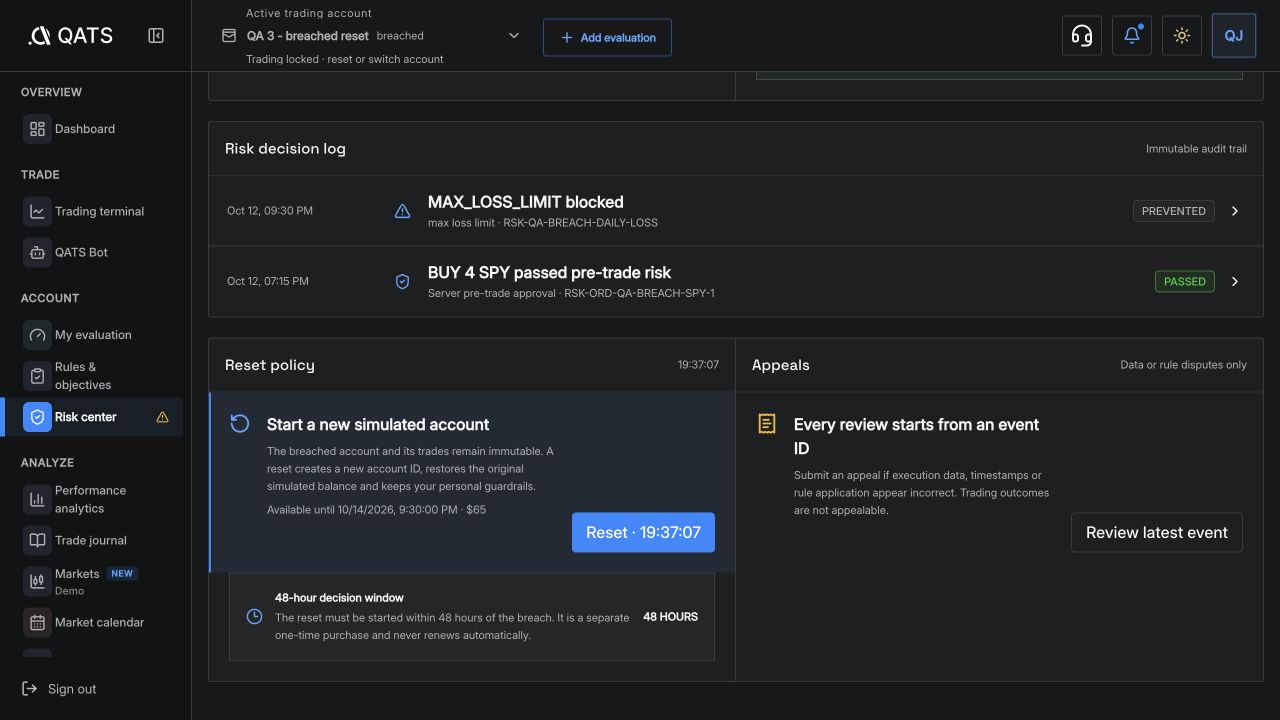The width and height of the screenshot is (1280, 720).
Task: Open QATS Bot section
Action: 96,252
